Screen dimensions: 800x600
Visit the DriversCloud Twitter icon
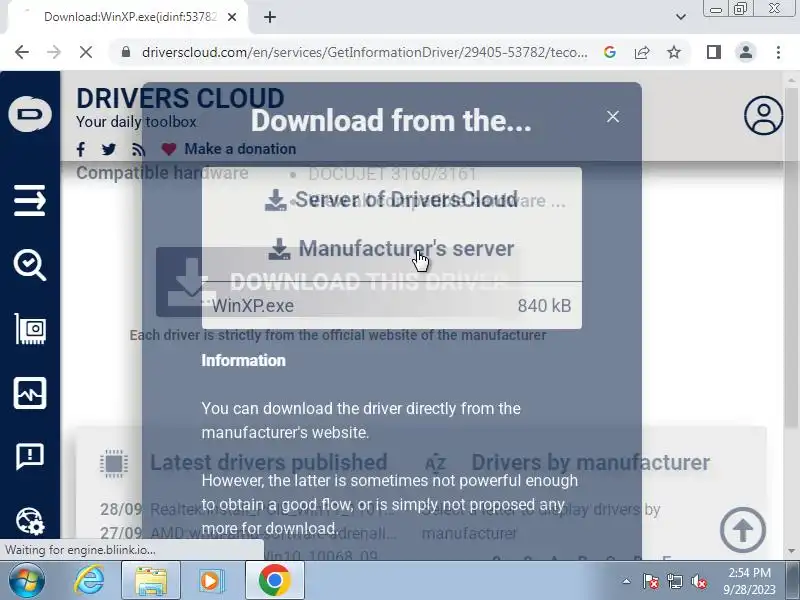108,149
